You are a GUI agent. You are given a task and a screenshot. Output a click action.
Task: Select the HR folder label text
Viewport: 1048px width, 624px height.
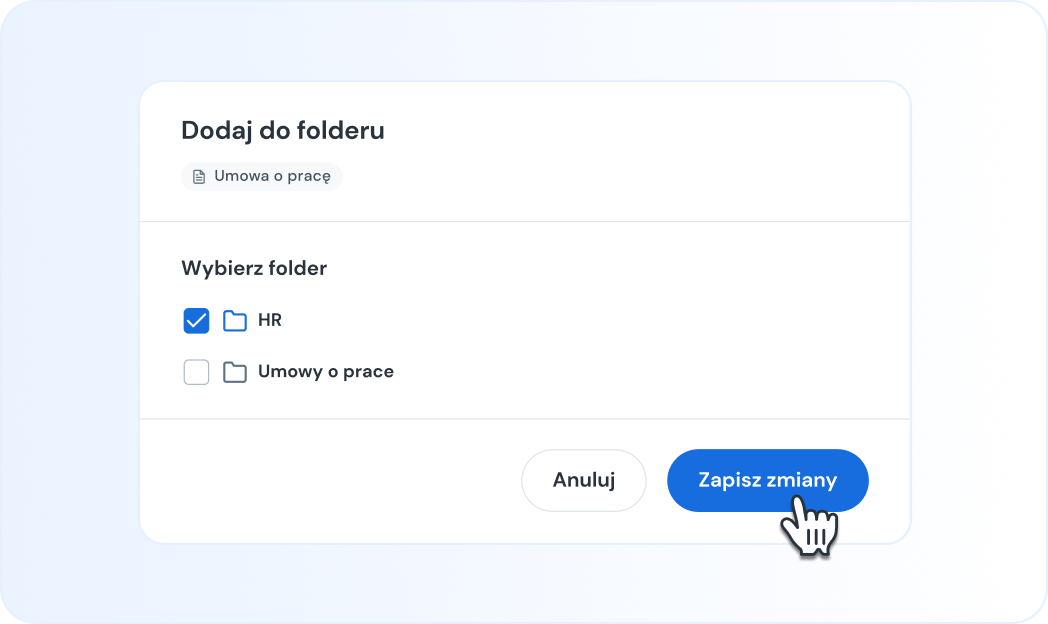pos(269,320)
